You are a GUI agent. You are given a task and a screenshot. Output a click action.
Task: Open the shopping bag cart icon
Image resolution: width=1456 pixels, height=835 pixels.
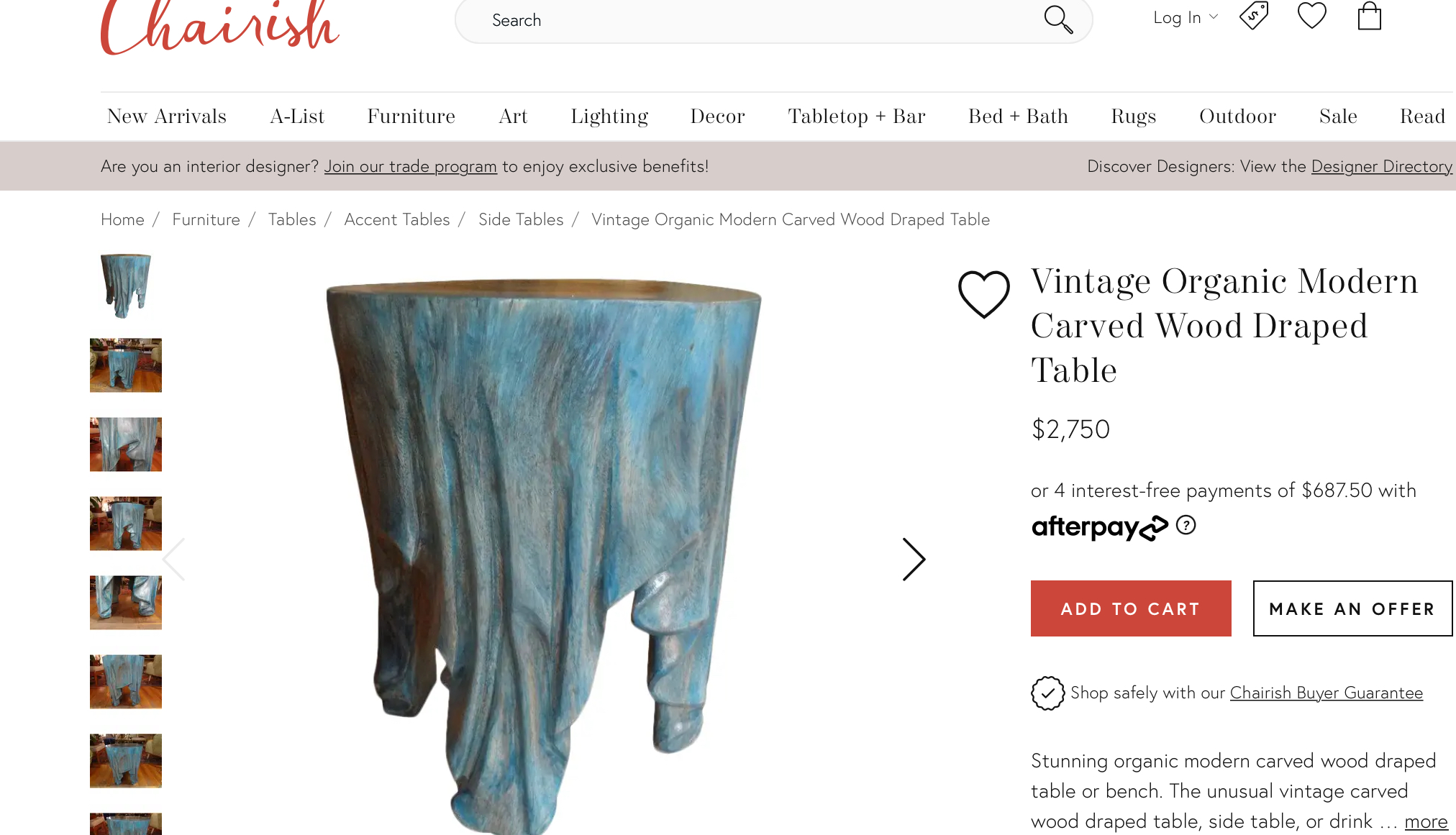click(1369, 16)
